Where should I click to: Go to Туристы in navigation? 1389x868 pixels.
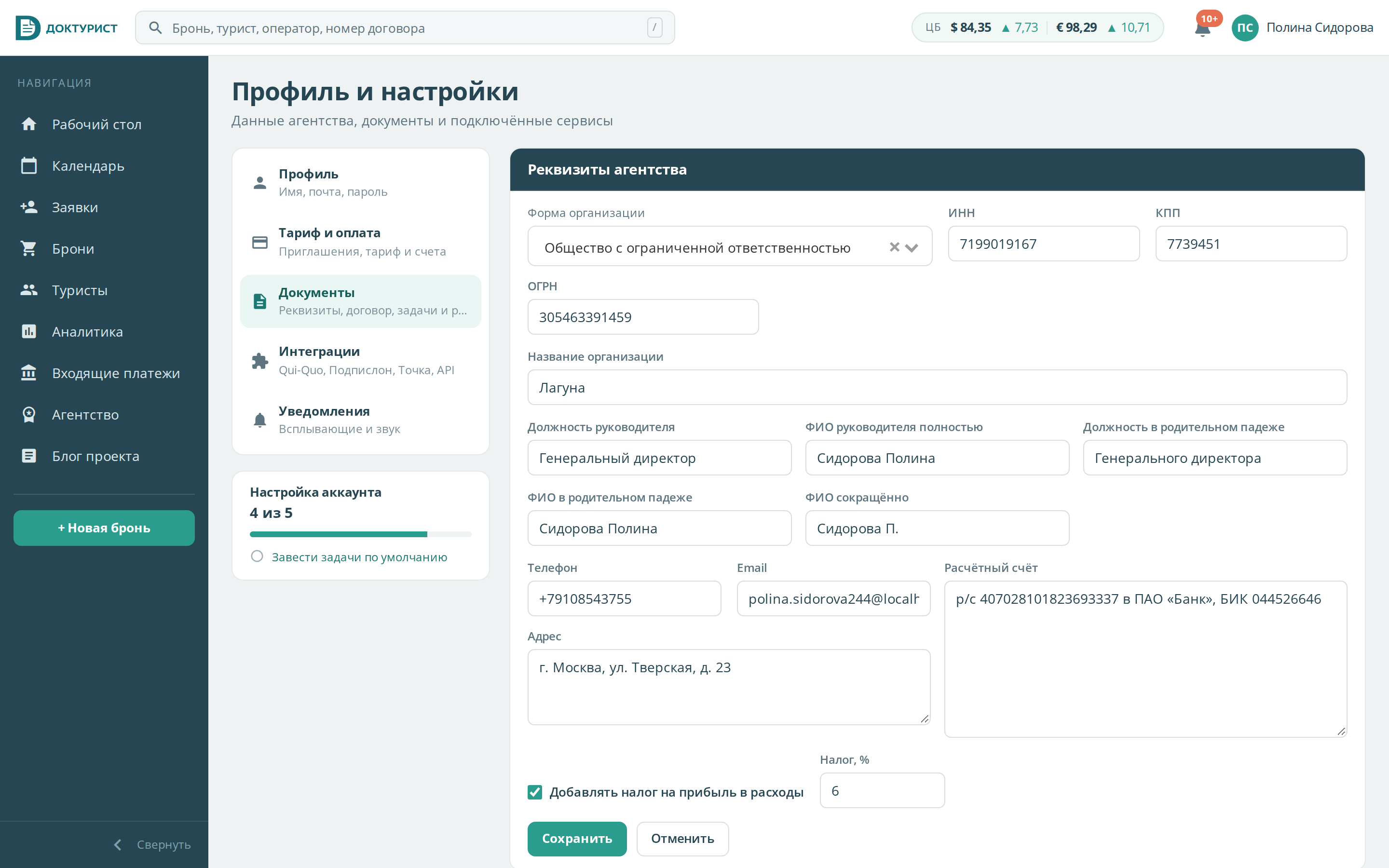104,290
